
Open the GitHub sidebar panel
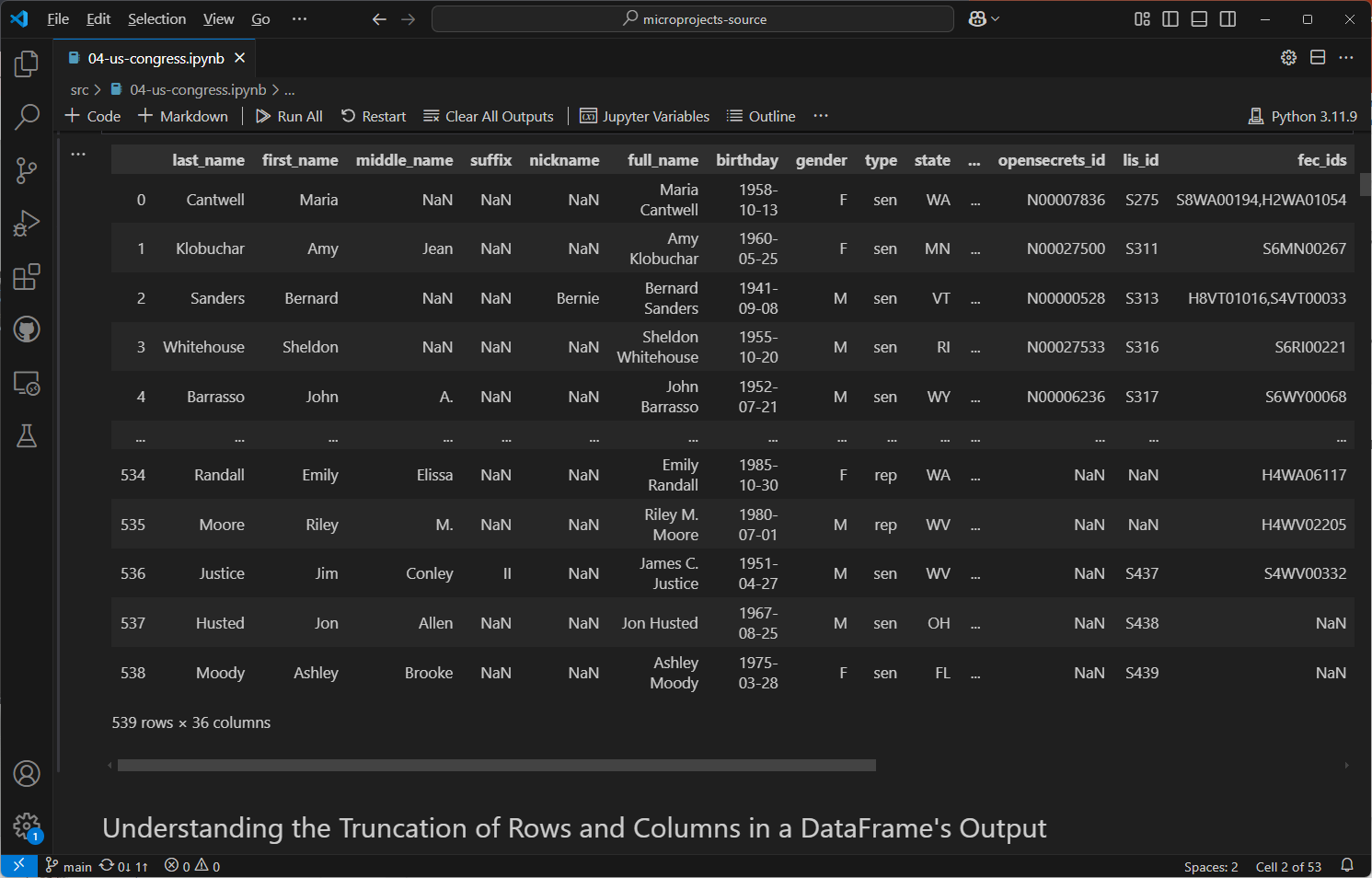(x=27, y=329)
